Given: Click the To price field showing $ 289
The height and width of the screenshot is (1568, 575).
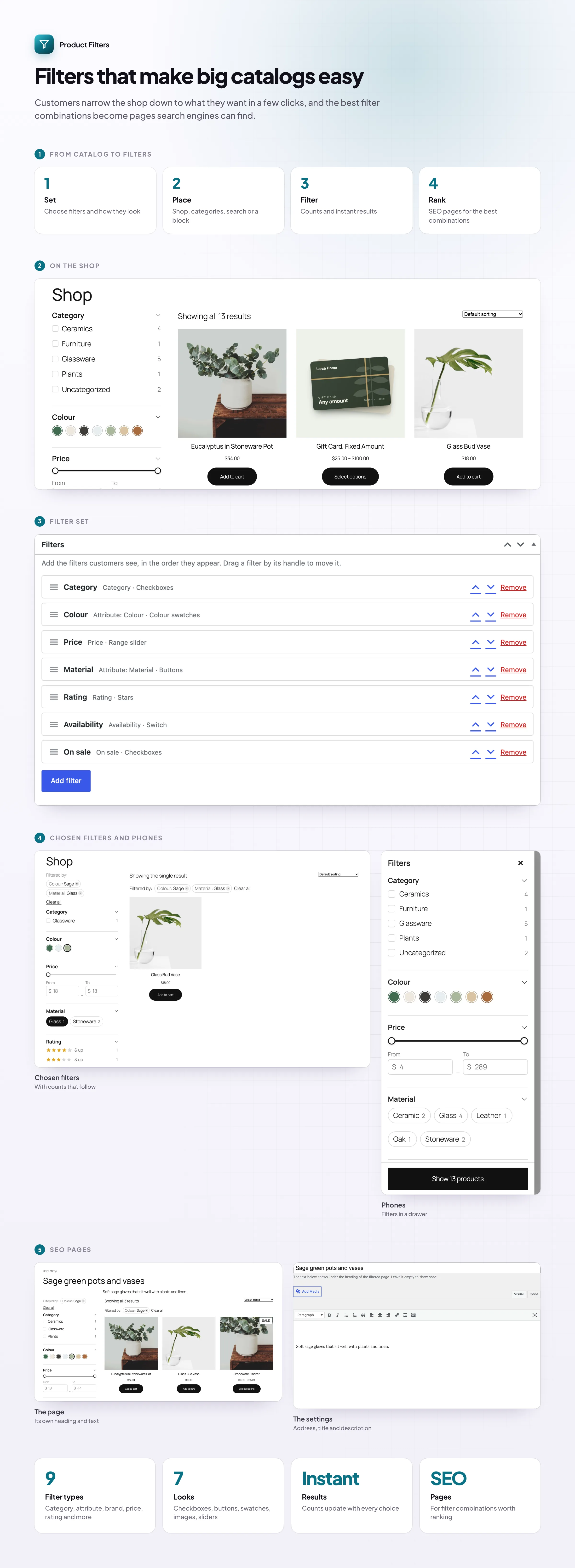Looking at the screenshot, I should point(495,1066).
